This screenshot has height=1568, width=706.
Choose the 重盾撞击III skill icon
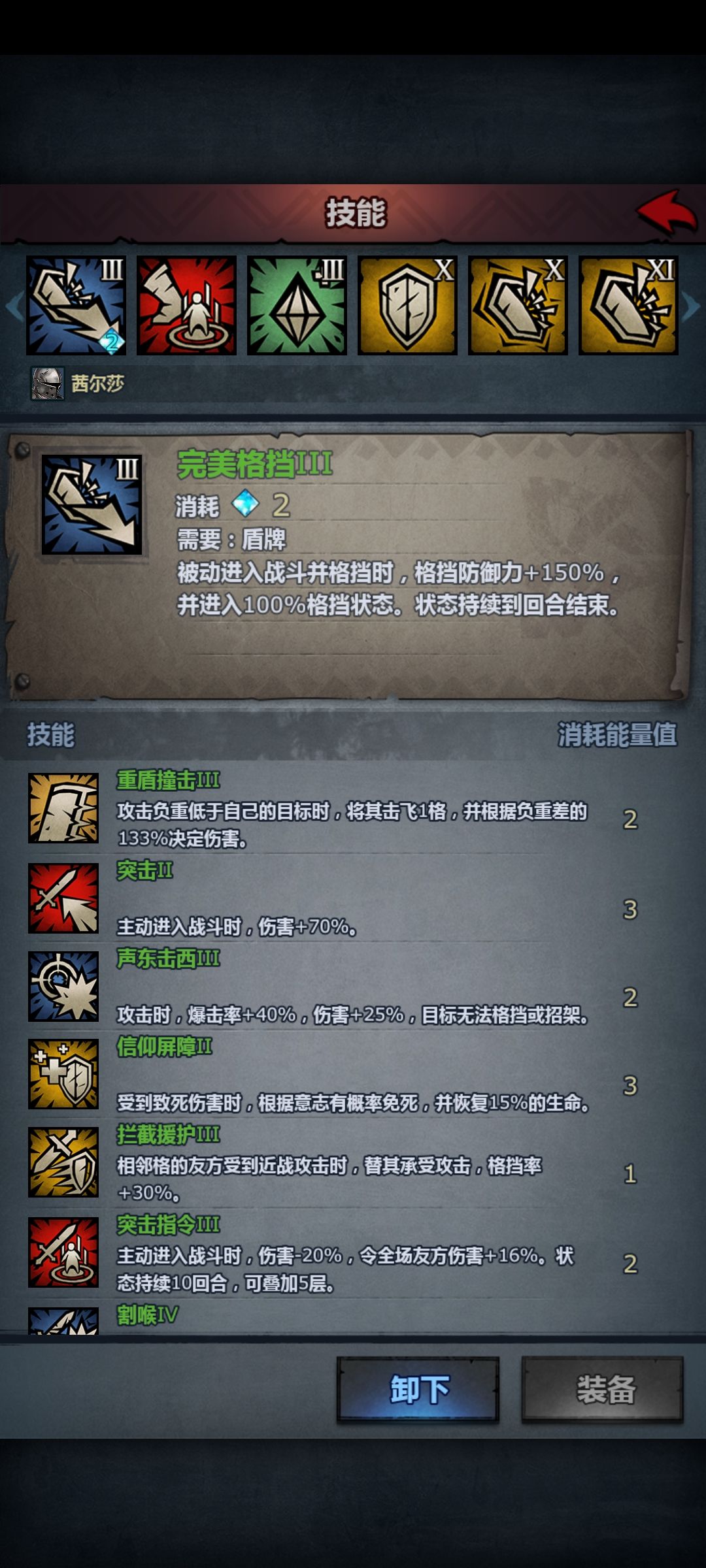[63, 808]
